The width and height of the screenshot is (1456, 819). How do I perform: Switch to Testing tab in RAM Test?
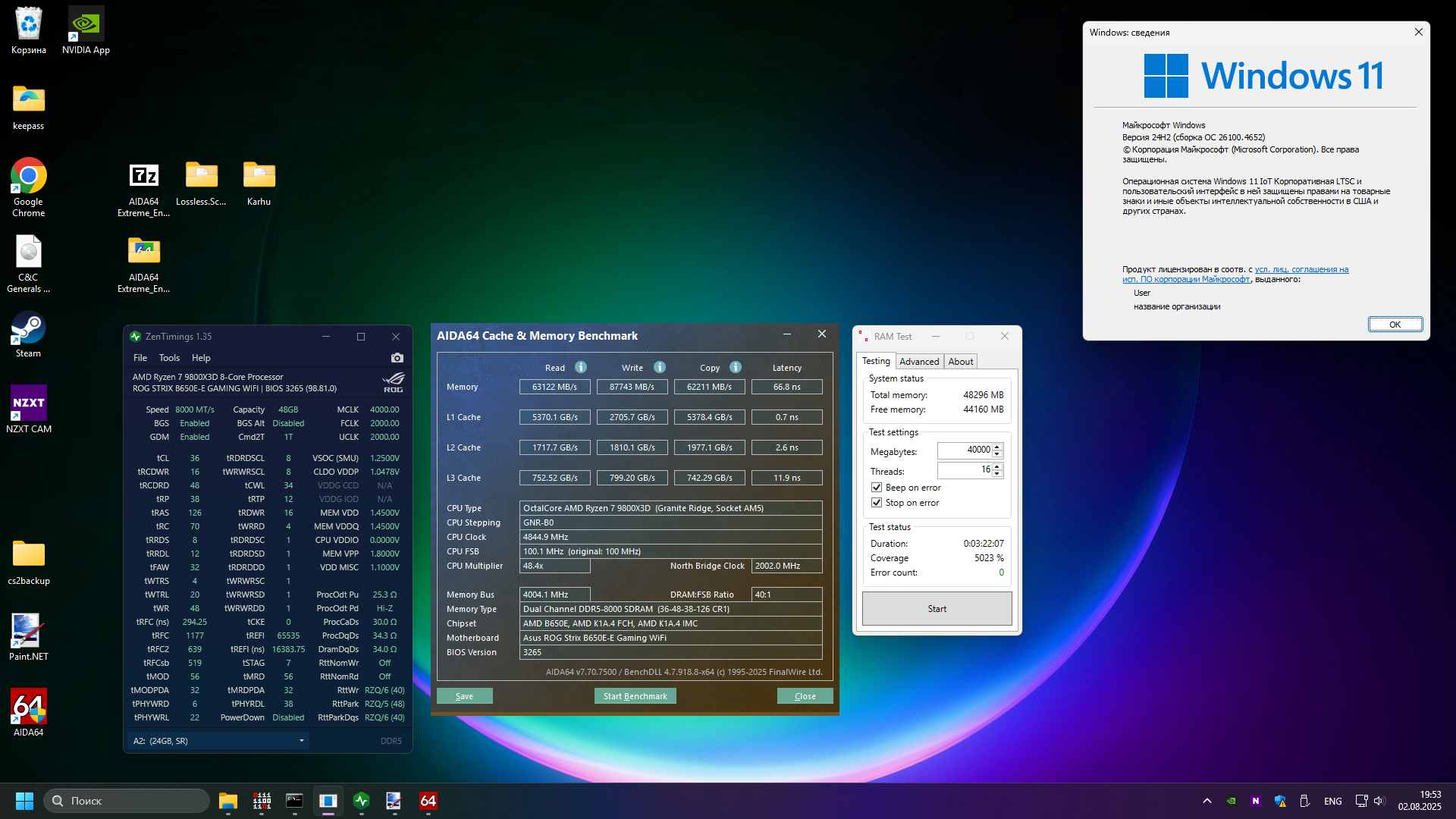click(x=876, y=361)
